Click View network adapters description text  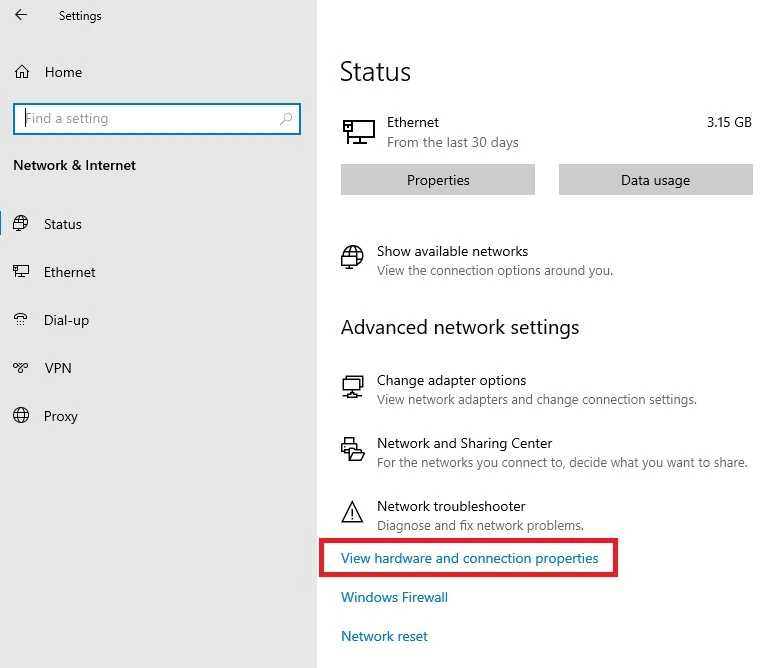[x=537, y=399]
